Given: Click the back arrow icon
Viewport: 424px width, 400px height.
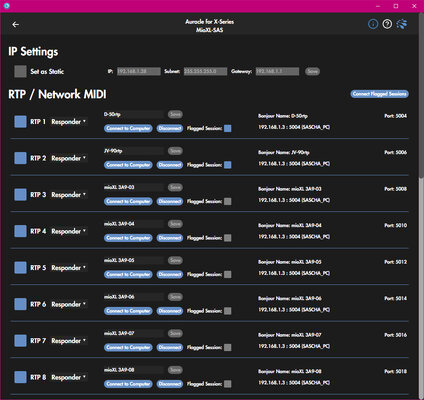Looking at the screenshot, I should (15, 25).
